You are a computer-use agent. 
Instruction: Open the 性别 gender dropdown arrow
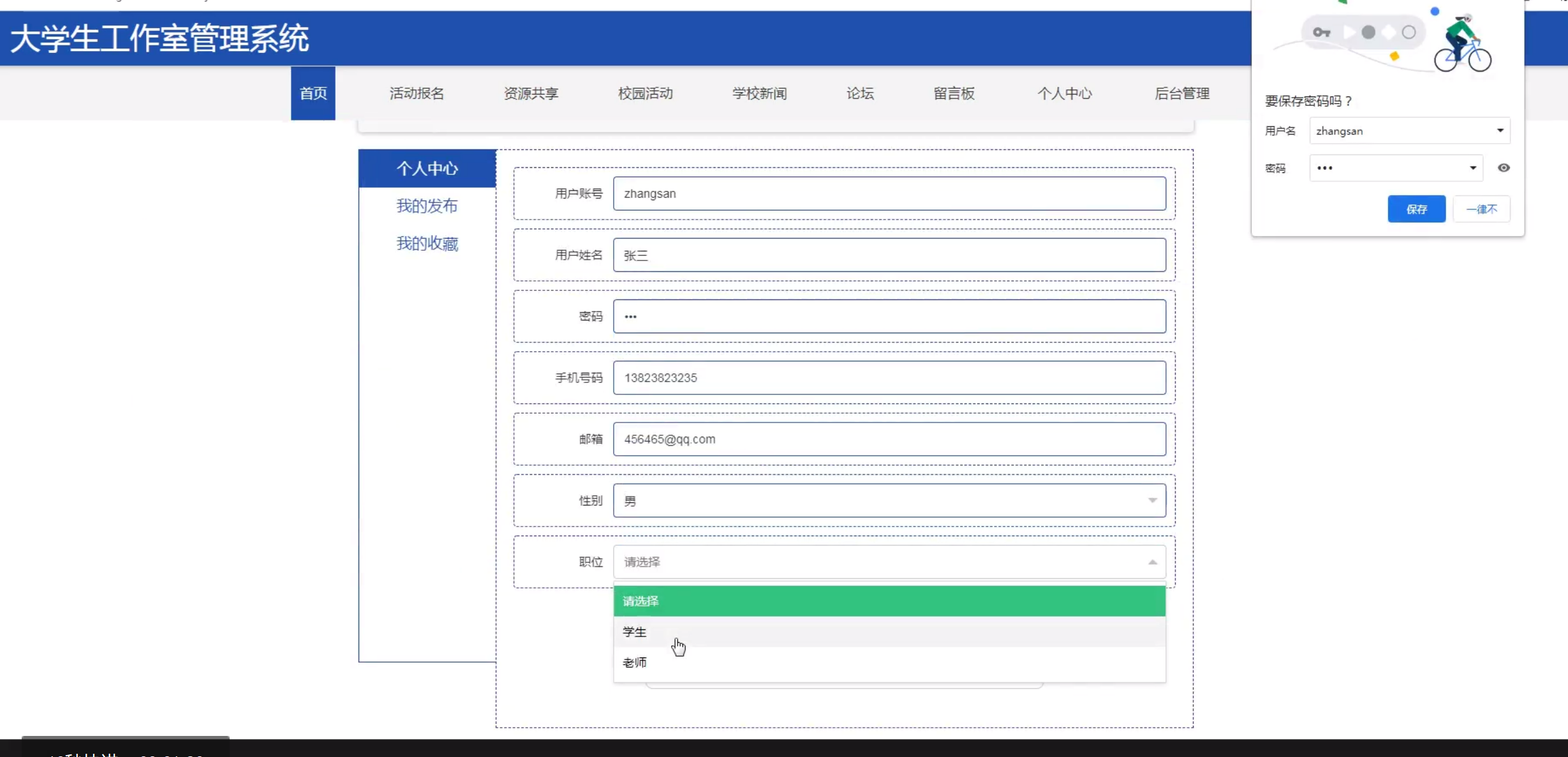click(1152, 500)
